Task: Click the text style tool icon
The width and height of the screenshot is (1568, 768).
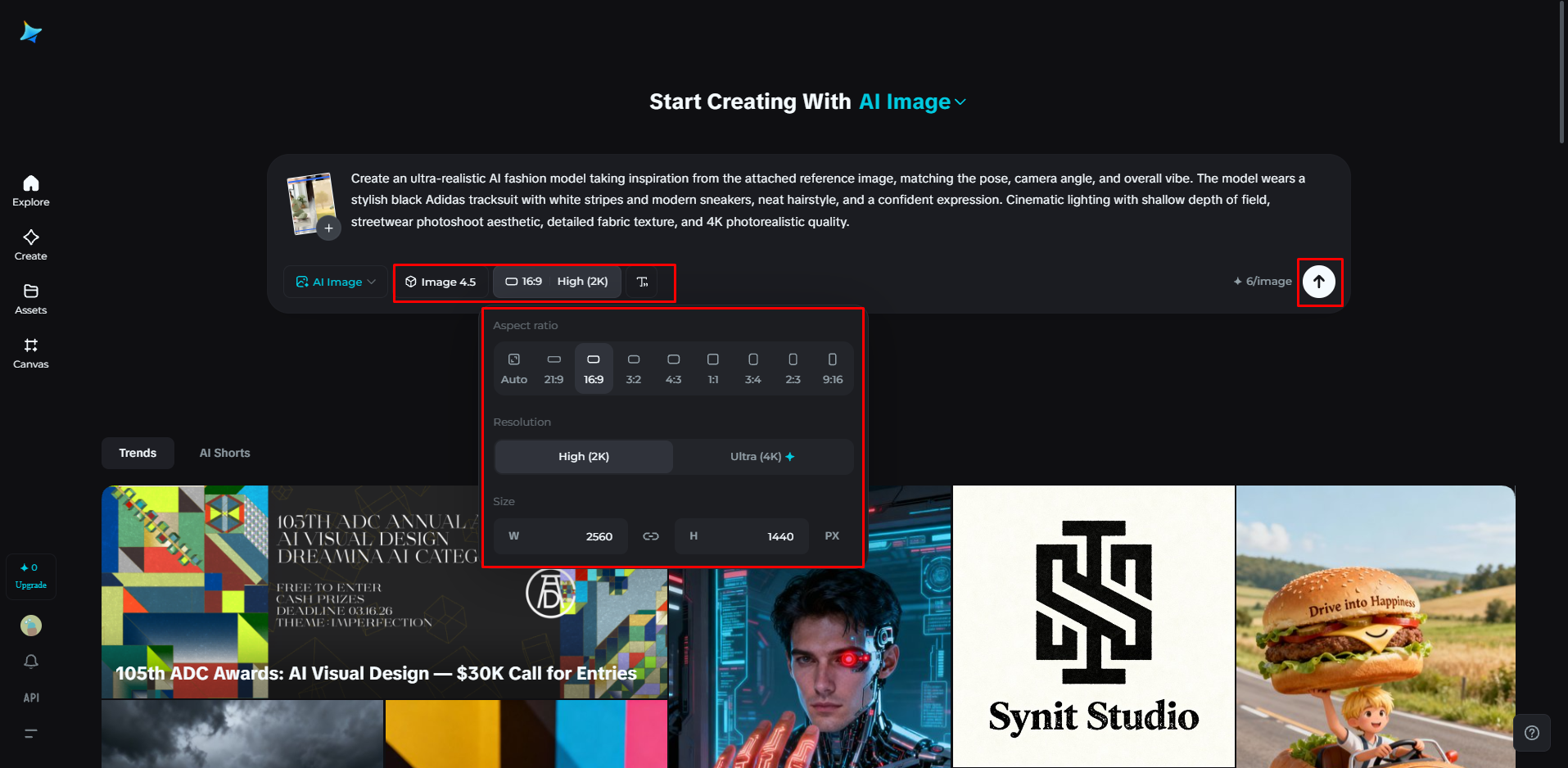Action: [642, 282]
